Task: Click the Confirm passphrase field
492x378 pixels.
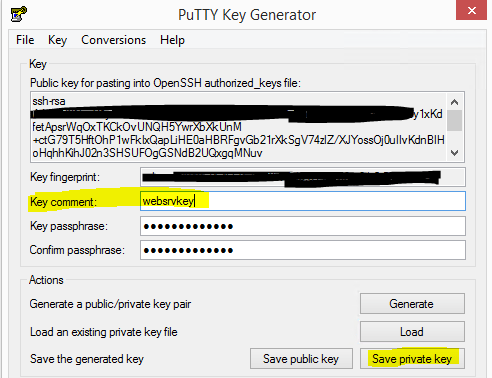Action: coord(303,250)
